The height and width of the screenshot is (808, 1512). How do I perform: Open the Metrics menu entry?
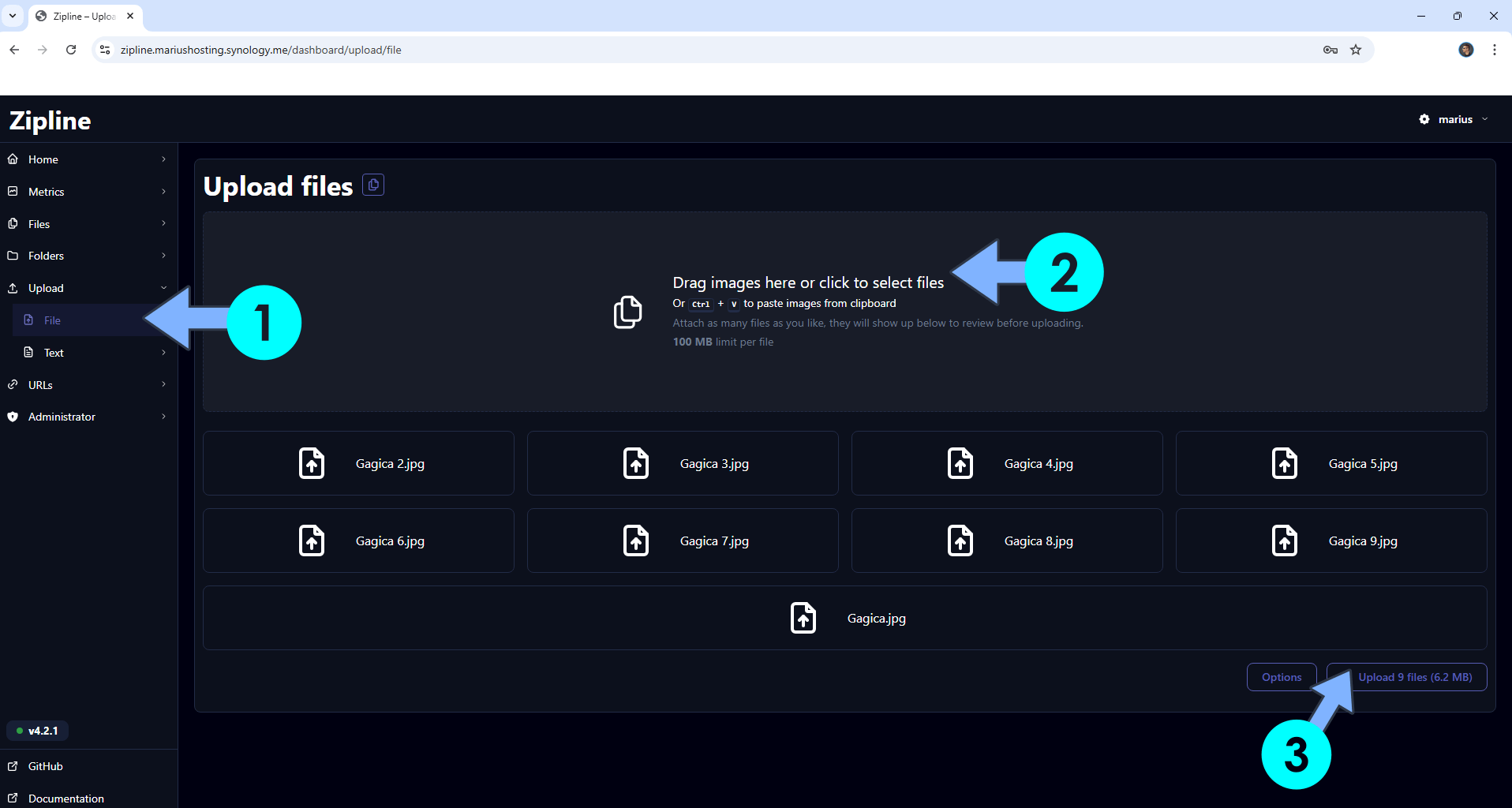[88, 192]
